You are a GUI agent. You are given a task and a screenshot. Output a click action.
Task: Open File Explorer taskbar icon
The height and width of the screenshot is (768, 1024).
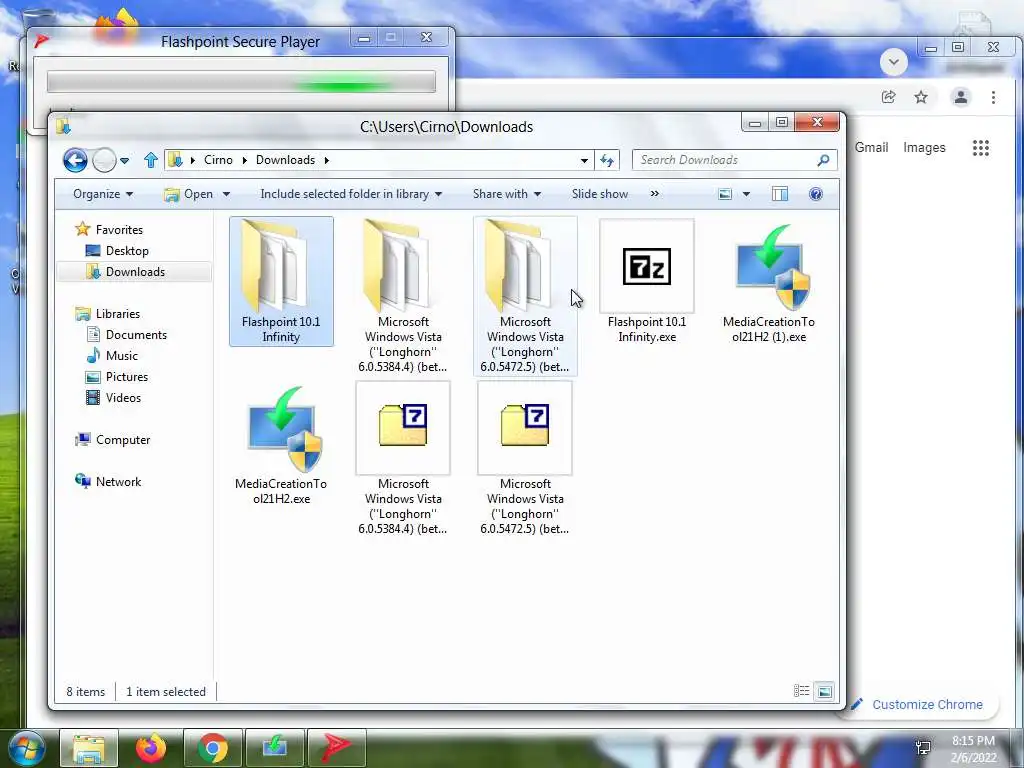click(89, 748)
